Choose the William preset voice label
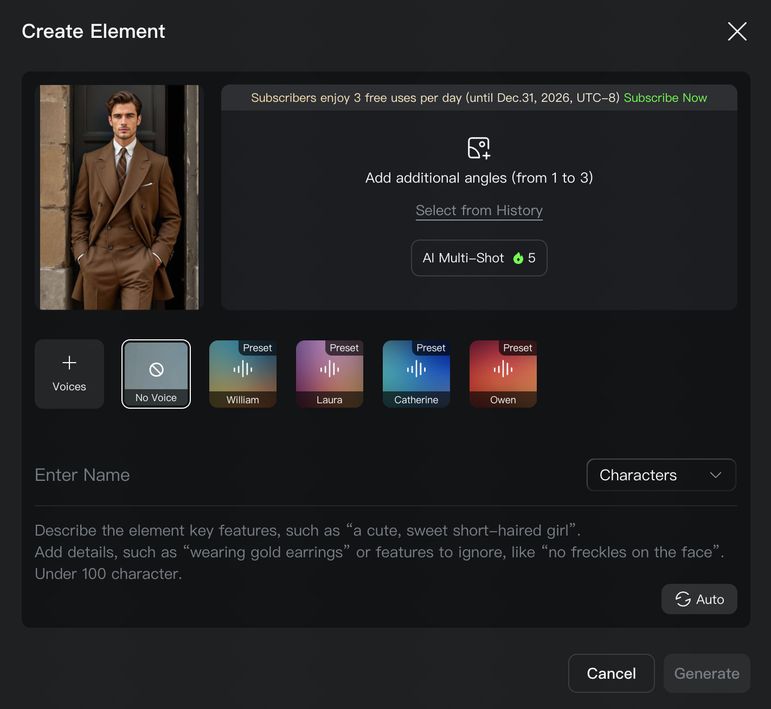The image size is (771, 709). tap(242, 400)
